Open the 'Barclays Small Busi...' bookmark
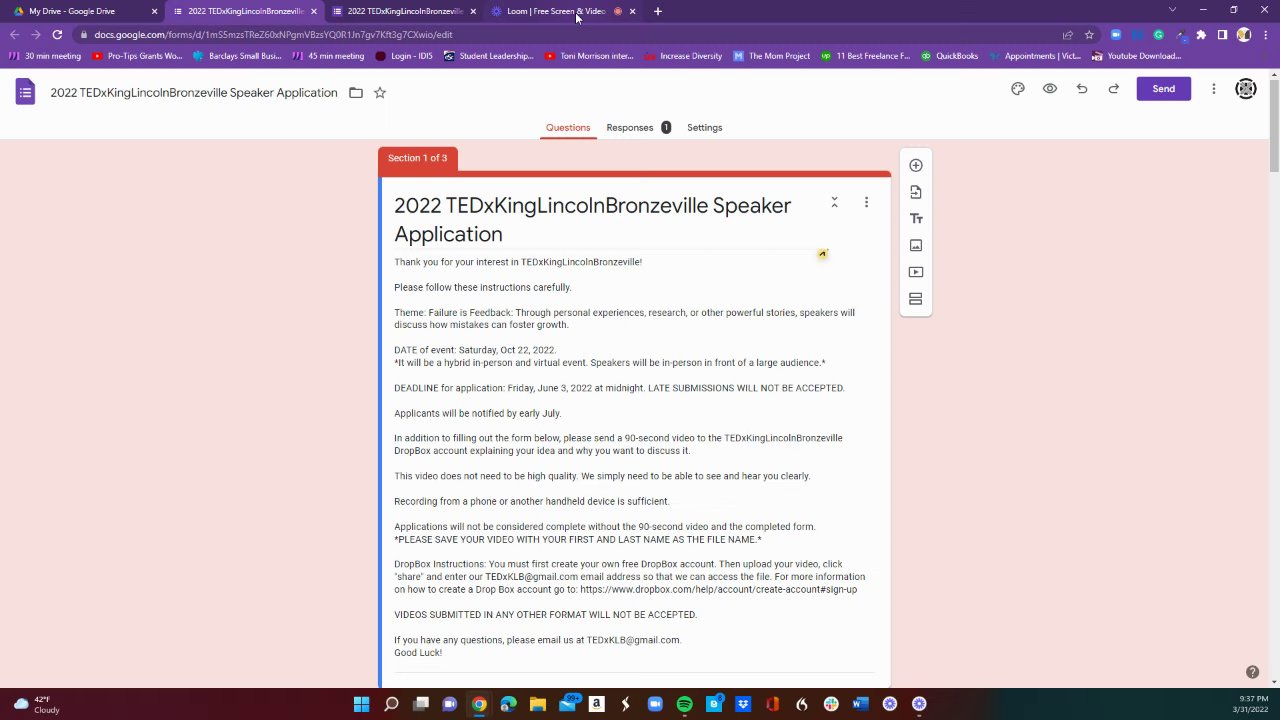This screenshot has height=720, width=1280. [237, 56]
